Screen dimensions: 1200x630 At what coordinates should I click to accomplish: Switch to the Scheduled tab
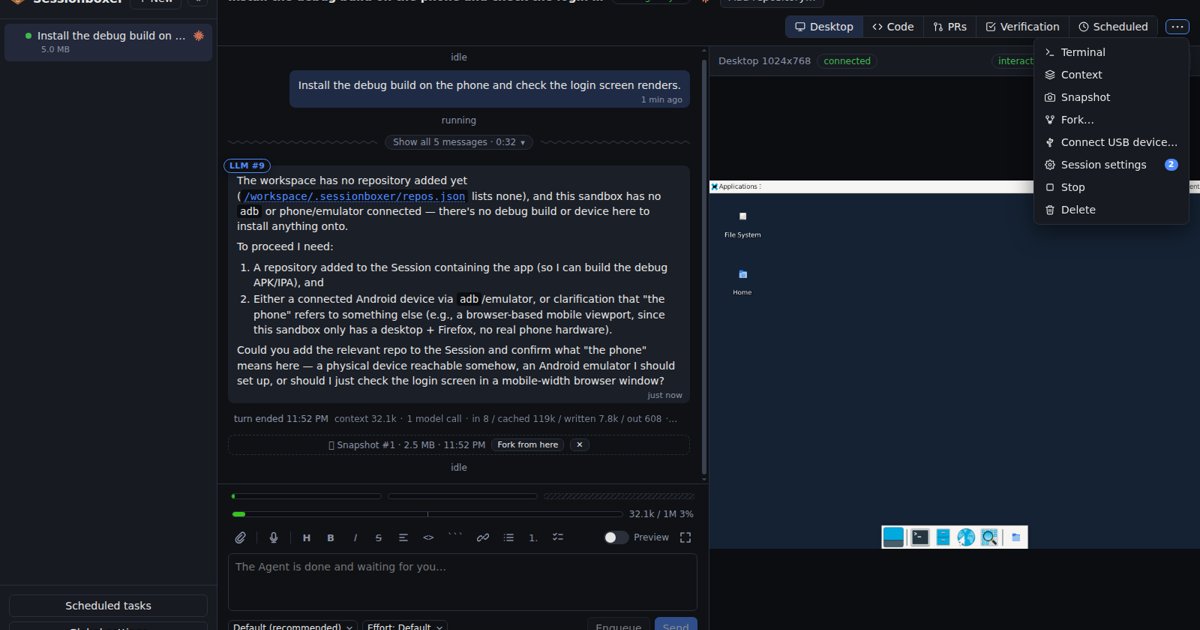point(1113,27)
